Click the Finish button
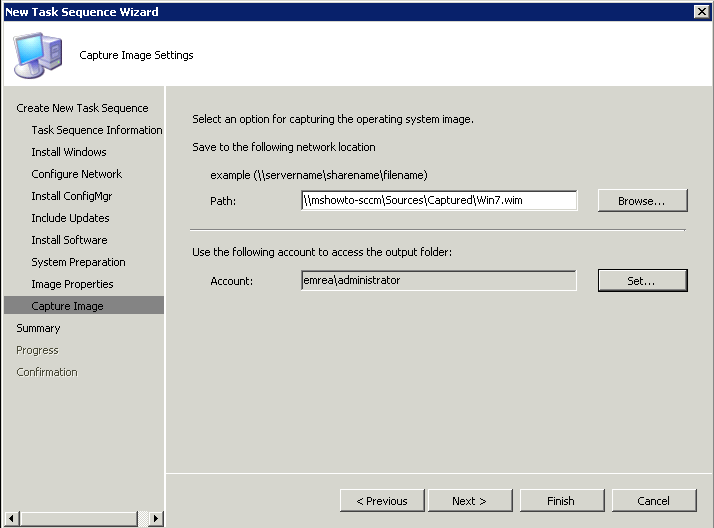 [x=562, y=501]
